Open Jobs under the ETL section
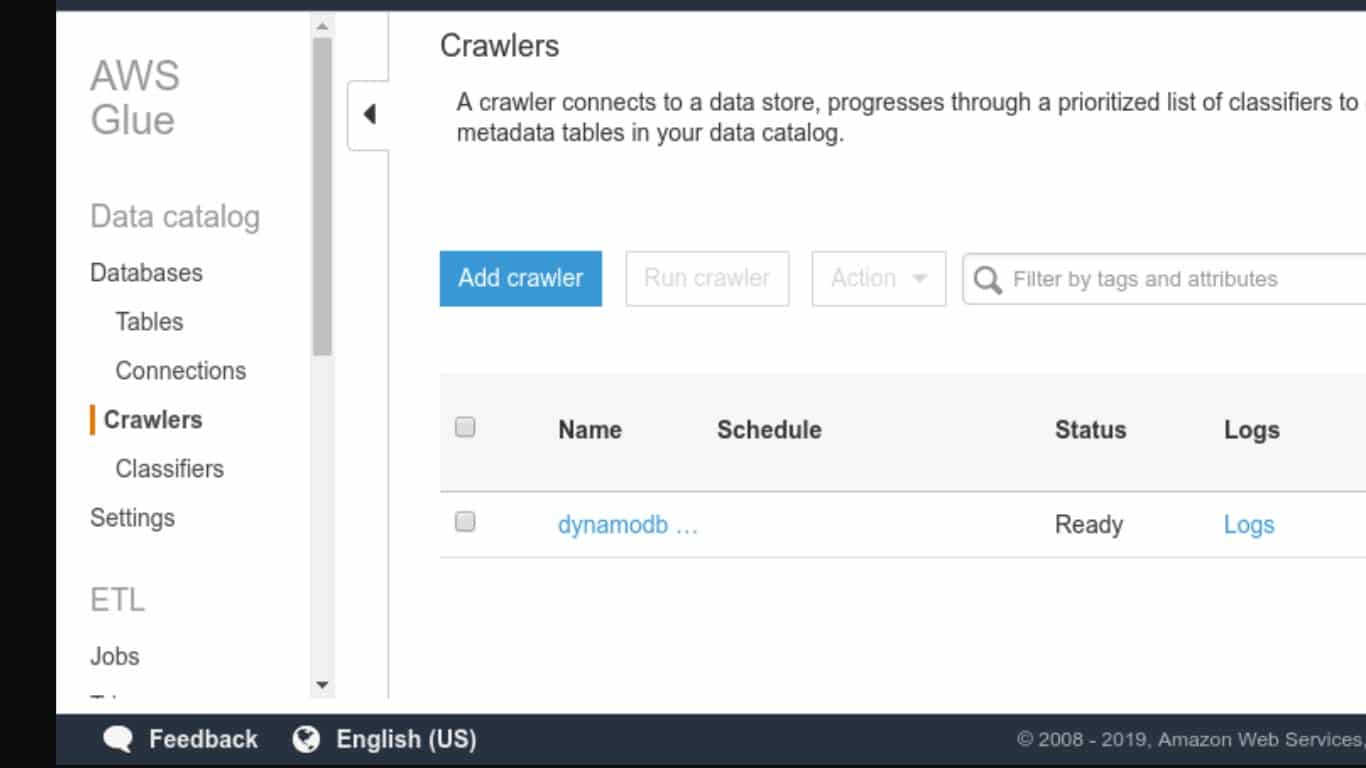Viewport: 1366px width, 768px height. [115, 656]
